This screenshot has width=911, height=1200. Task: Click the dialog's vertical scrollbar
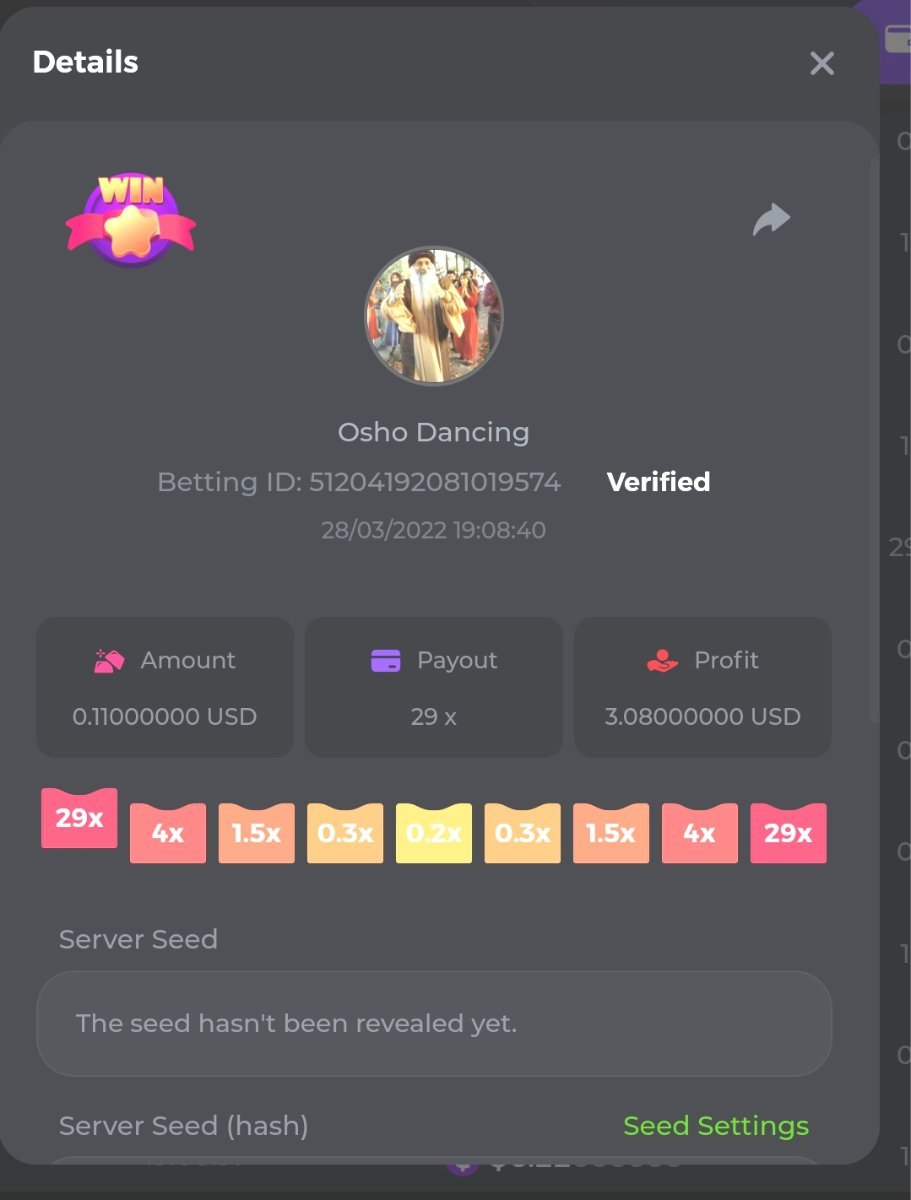click(x=875, y=440)
